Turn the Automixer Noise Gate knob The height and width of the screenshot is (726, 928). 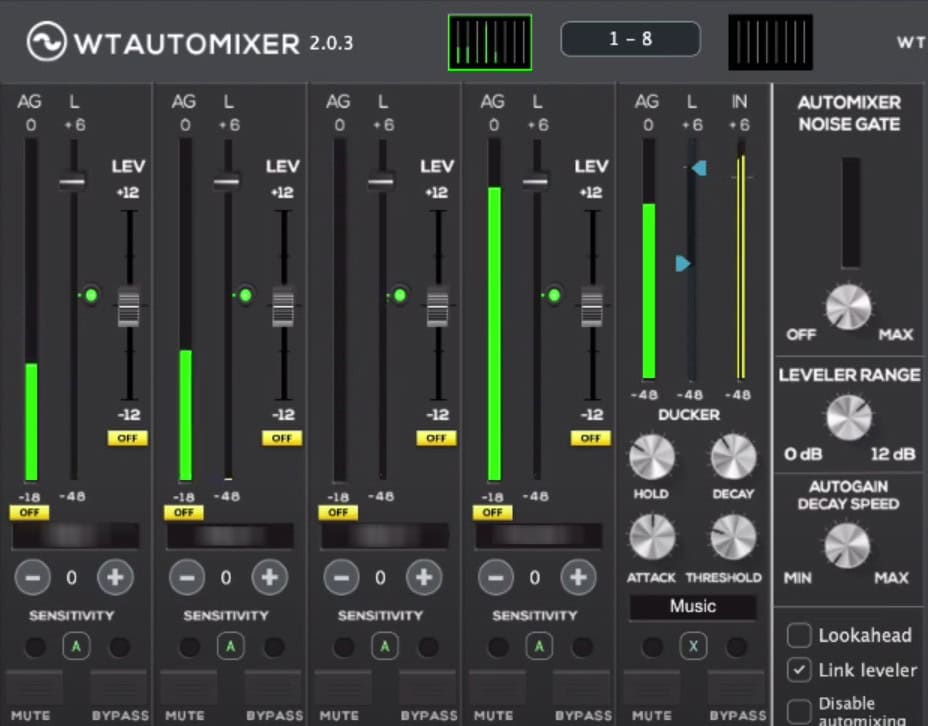[x=849, y=306]
